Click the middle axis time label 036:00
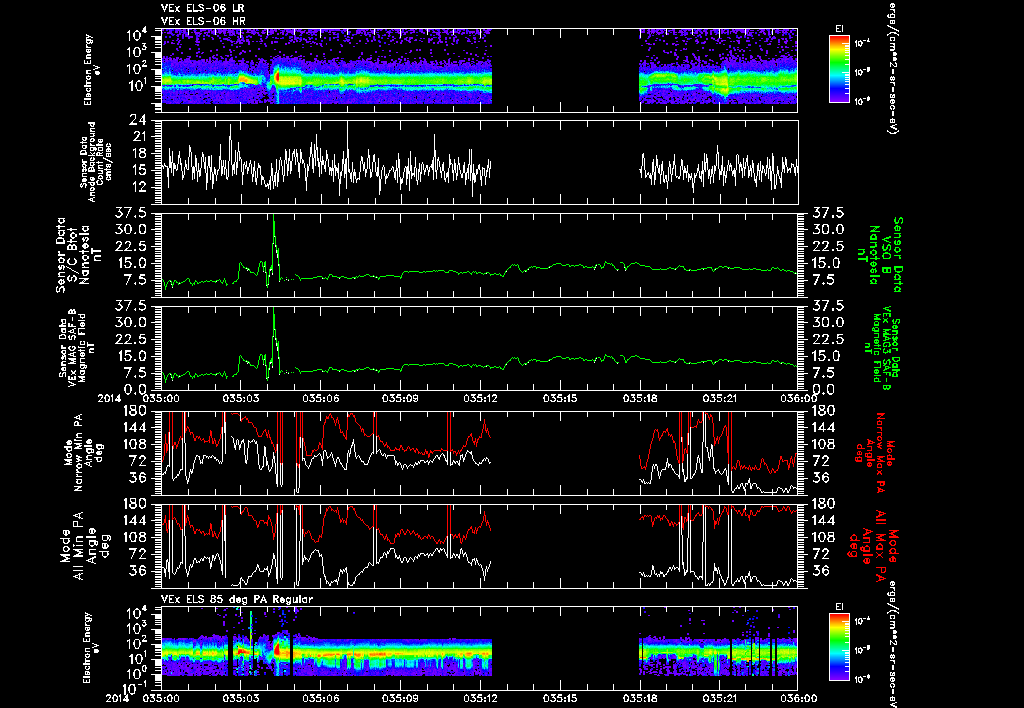 [x=797, y=398]
